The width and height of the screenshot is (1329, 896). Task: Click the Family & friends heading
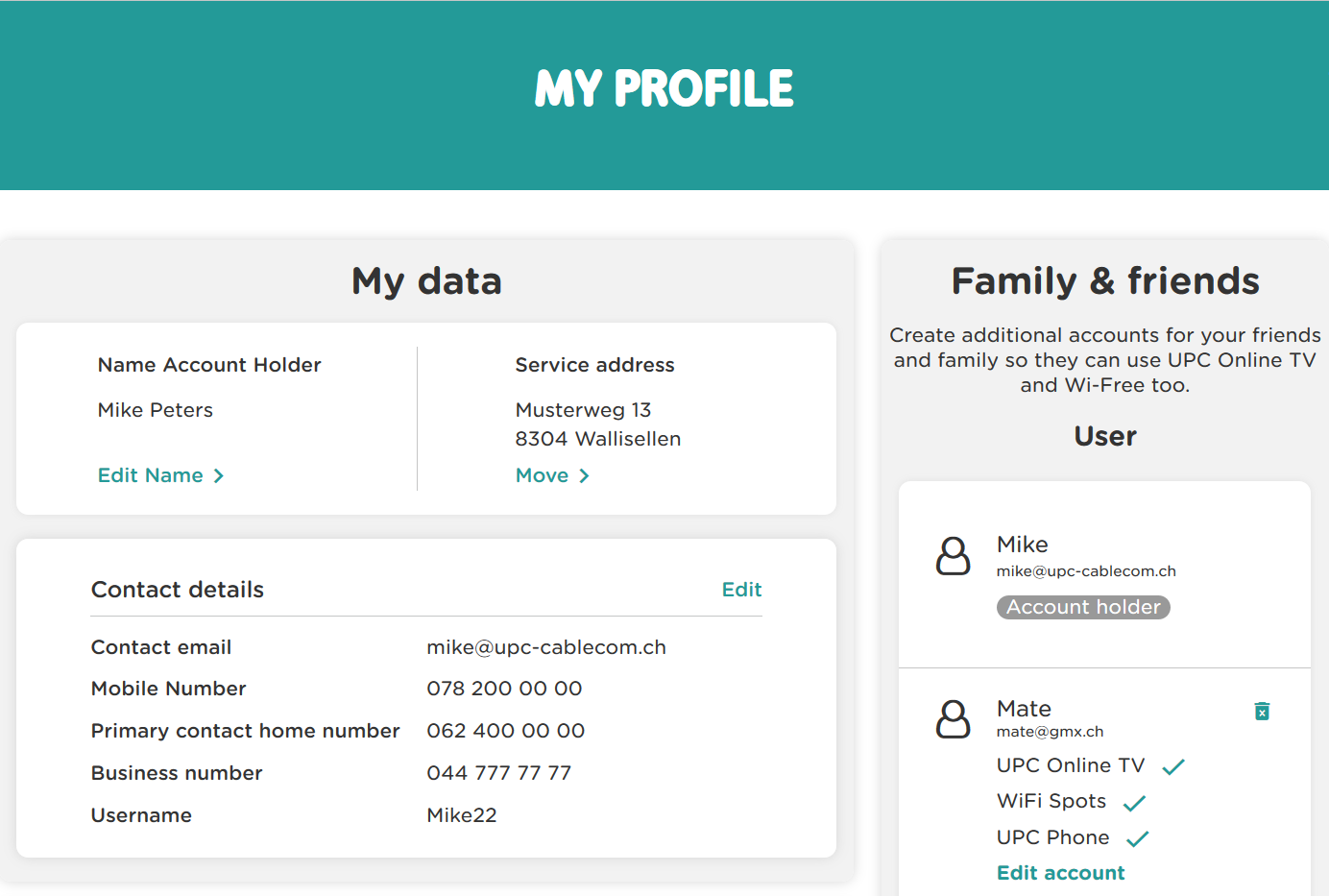pos(1105,281)
